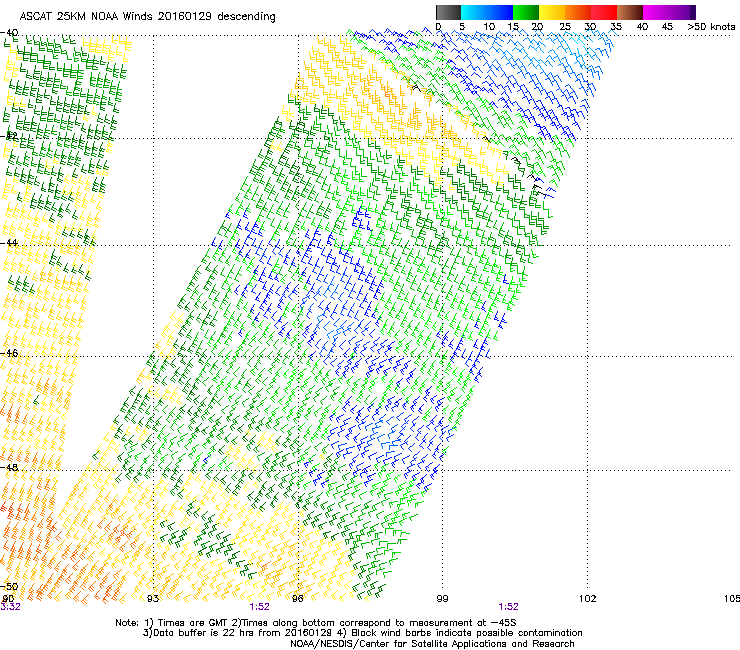740x650 pixels.
Task: Click the yellow 20-25 knots legend swatch
Action: [x=552, y=12]
